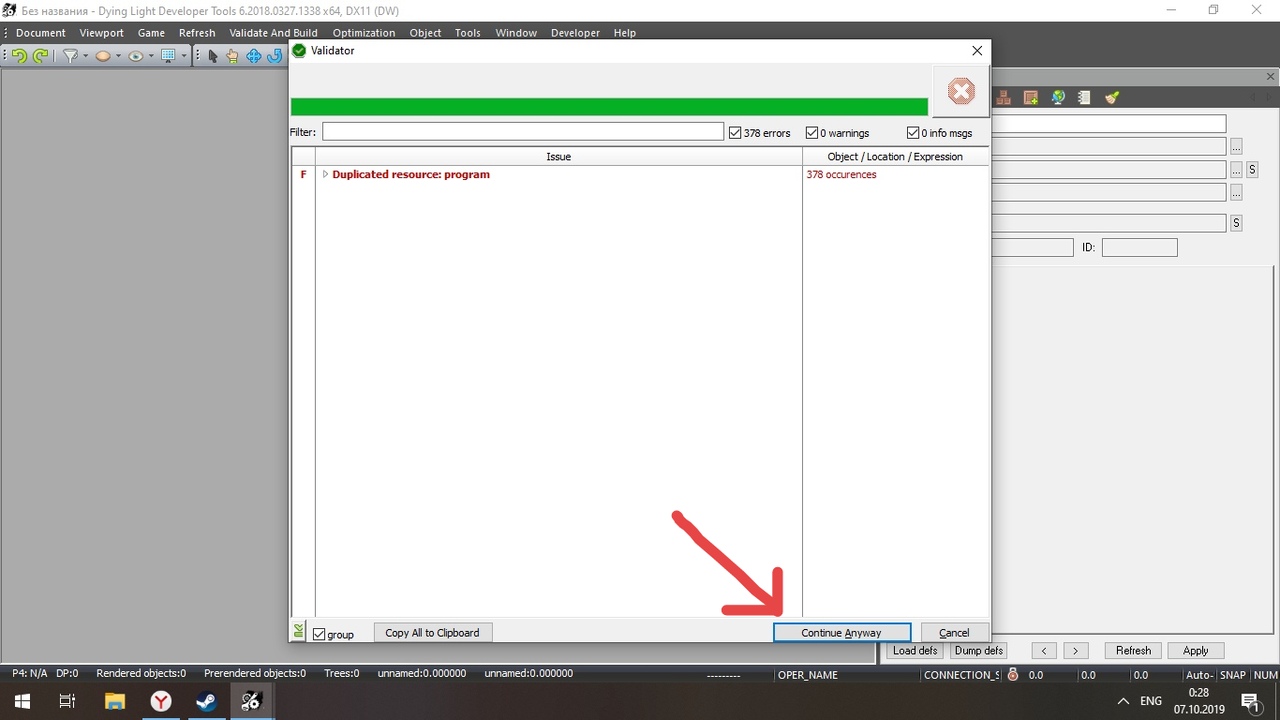
Task: Open the Game menu
Action: [152, 33]
